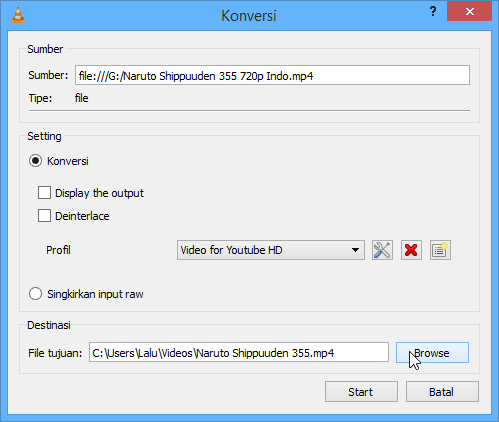Open the question mark help button
This screenshot has width=499, height=422.
click(433, 12)
